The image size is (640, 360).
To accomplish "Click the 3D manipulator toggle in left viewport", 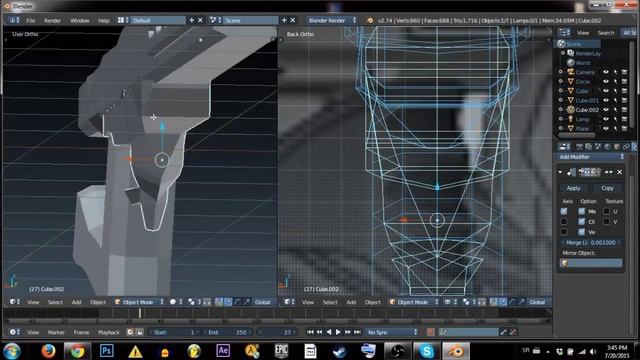I will tap(219, 302).
